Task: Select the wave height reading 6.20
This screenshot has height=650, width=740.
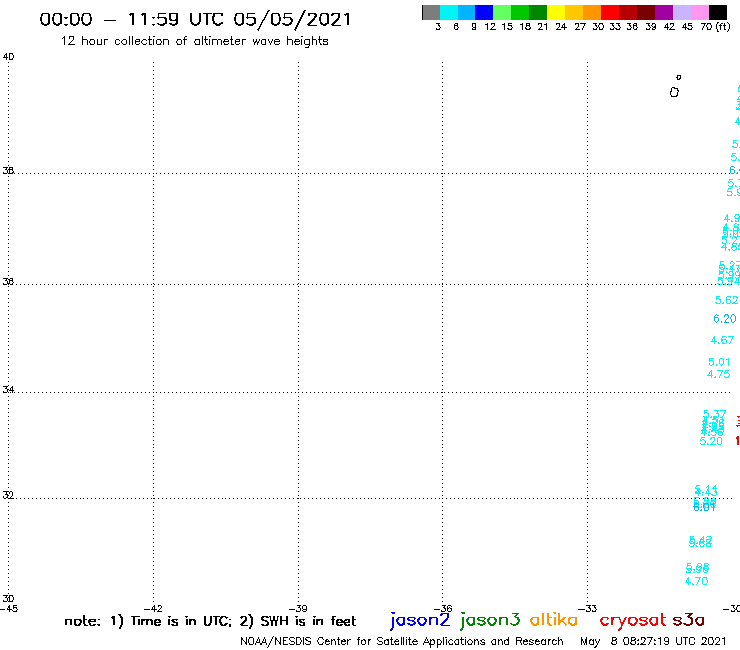Action: 725,319
